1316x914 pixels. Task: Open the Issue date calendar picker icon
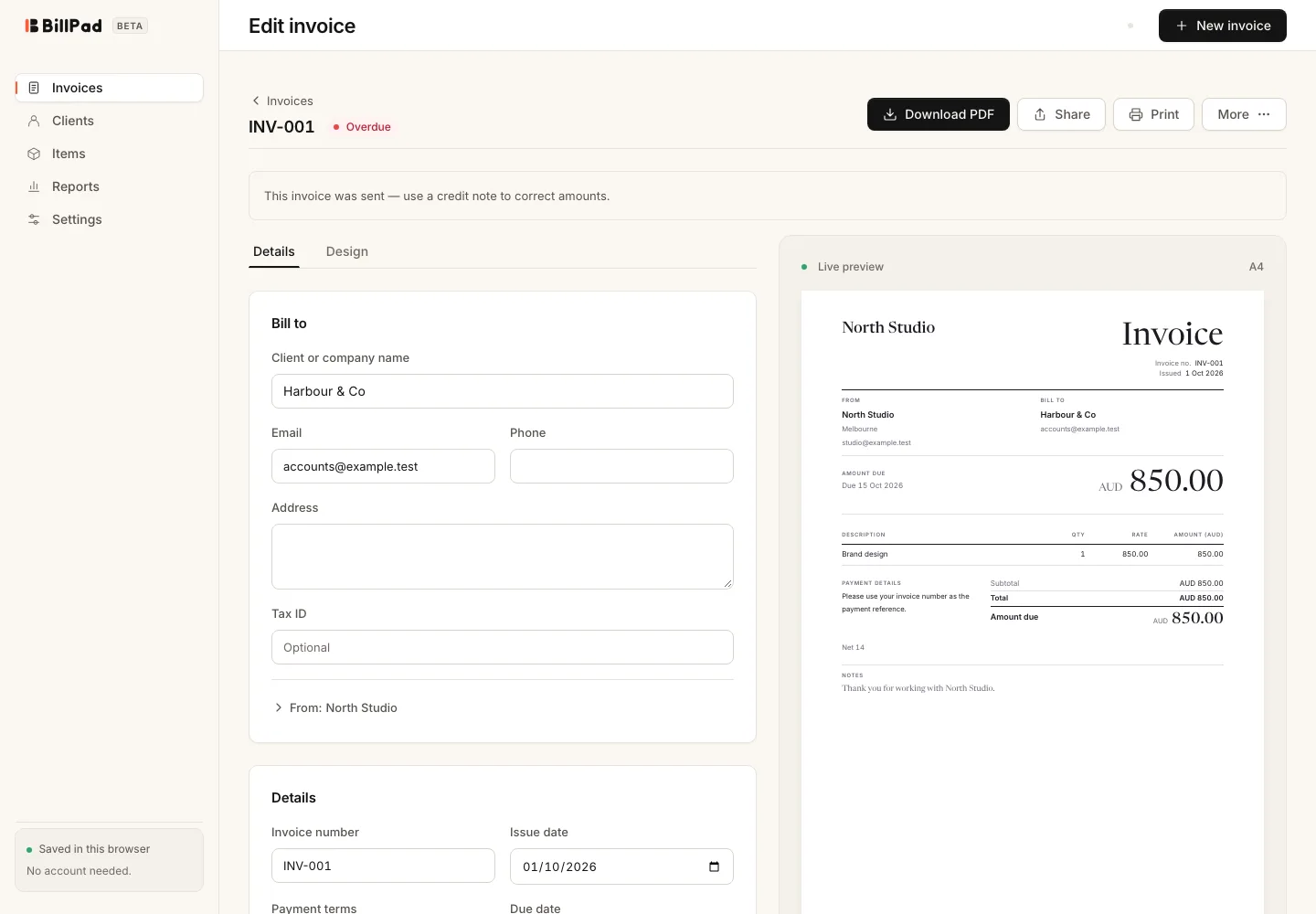[x=715, y=866]
